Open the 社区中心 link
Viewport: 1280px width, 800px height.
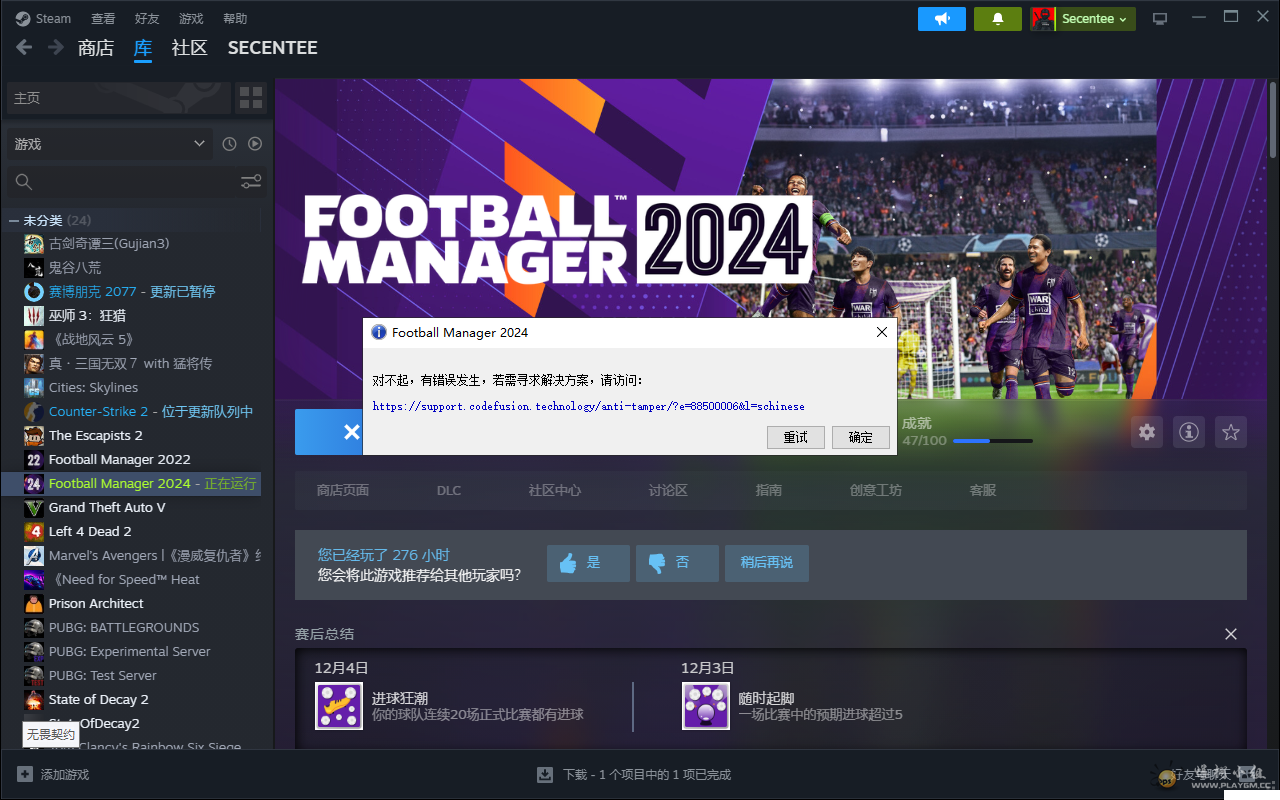pos(555,490)
